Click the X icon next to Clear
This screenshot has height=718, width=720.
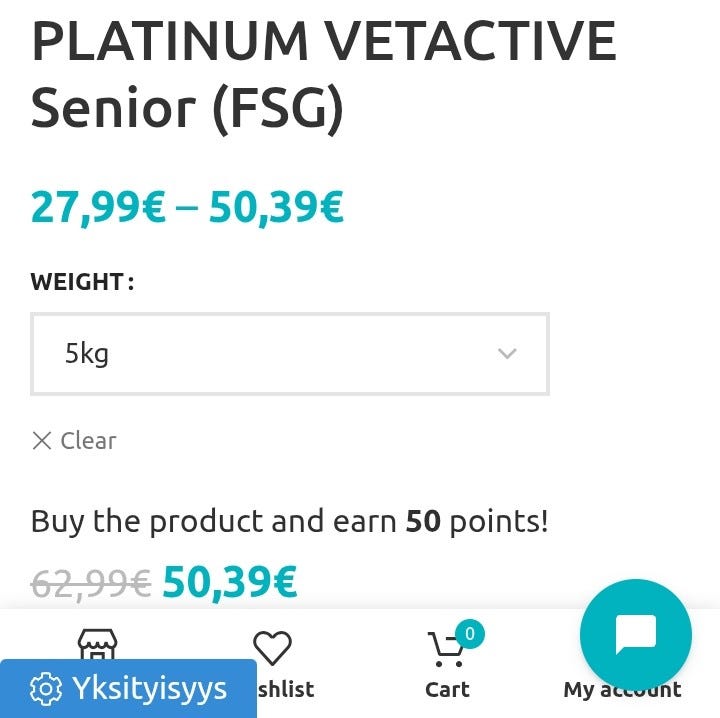(x=42, y=441)
